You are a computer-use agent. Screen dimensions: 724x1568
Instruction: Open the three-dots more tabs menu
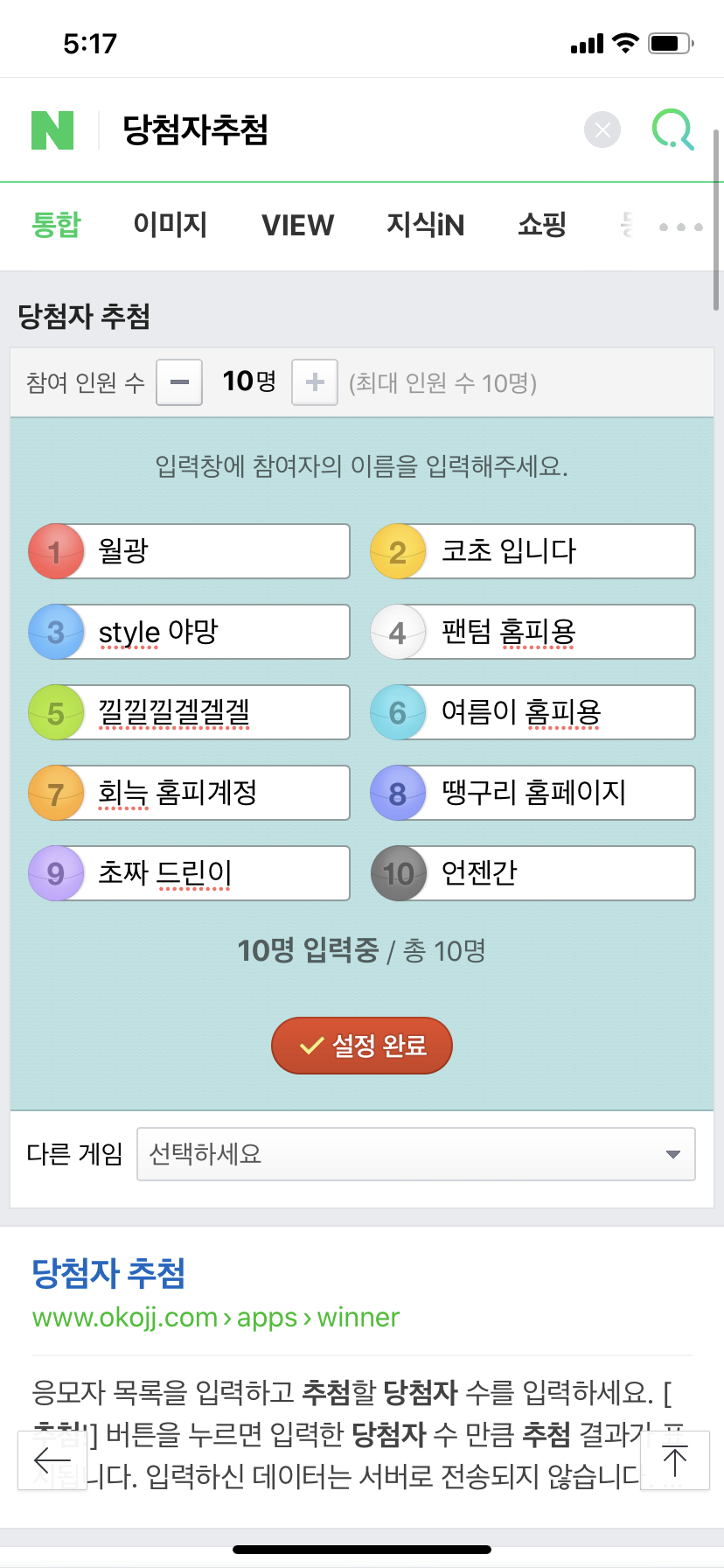point(681,227)
